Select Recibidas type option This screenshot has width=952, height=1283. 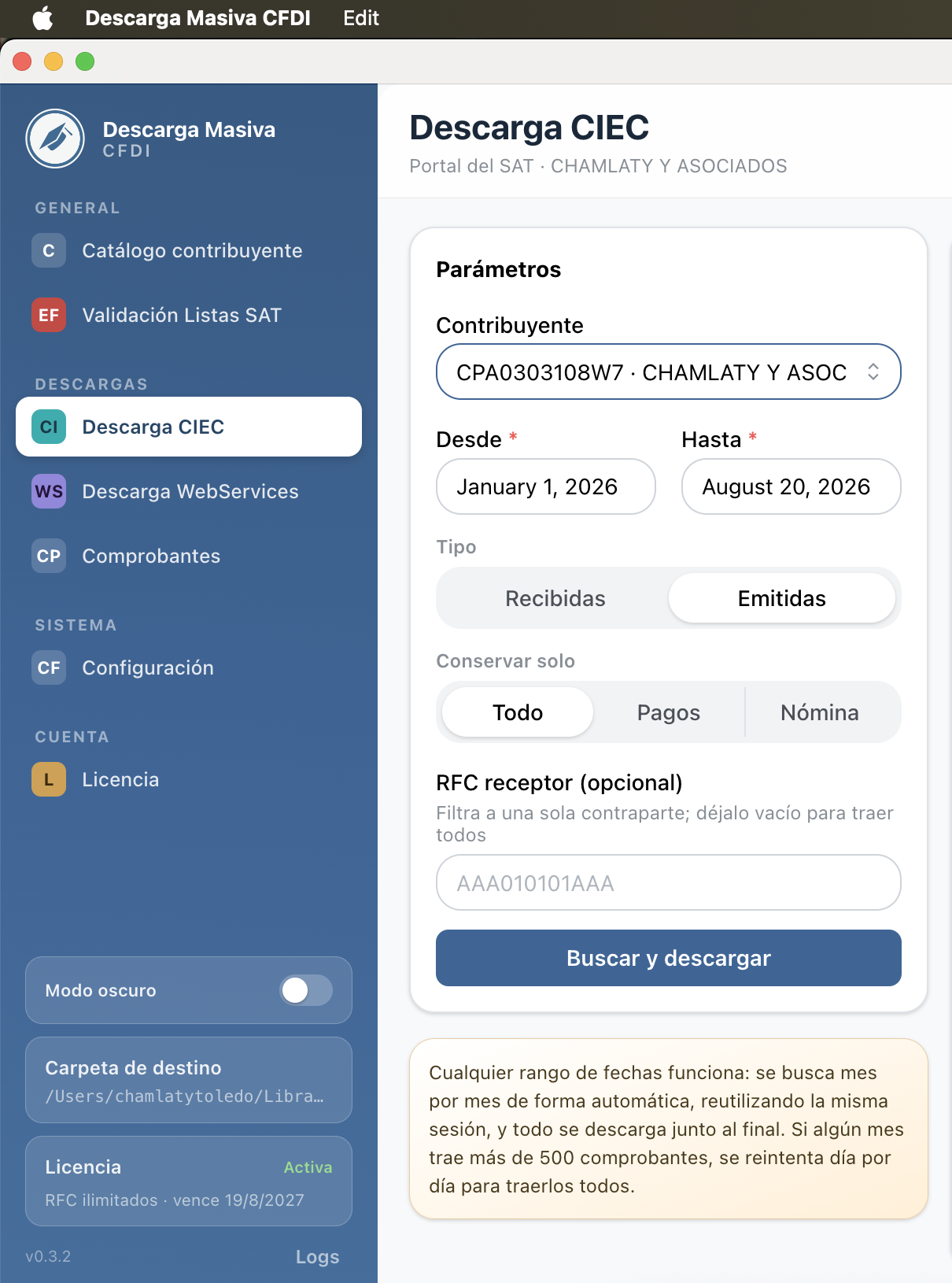click(555, 598)
